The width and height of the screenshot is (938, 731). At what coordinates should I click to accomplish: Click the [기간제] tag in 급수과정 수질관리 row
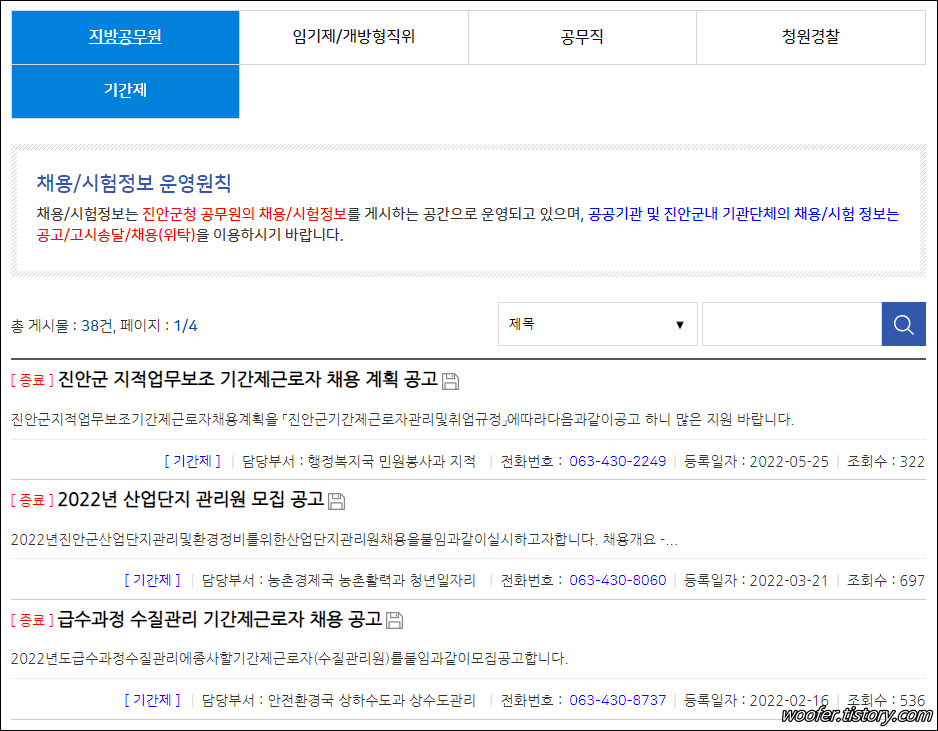[152, 700]
